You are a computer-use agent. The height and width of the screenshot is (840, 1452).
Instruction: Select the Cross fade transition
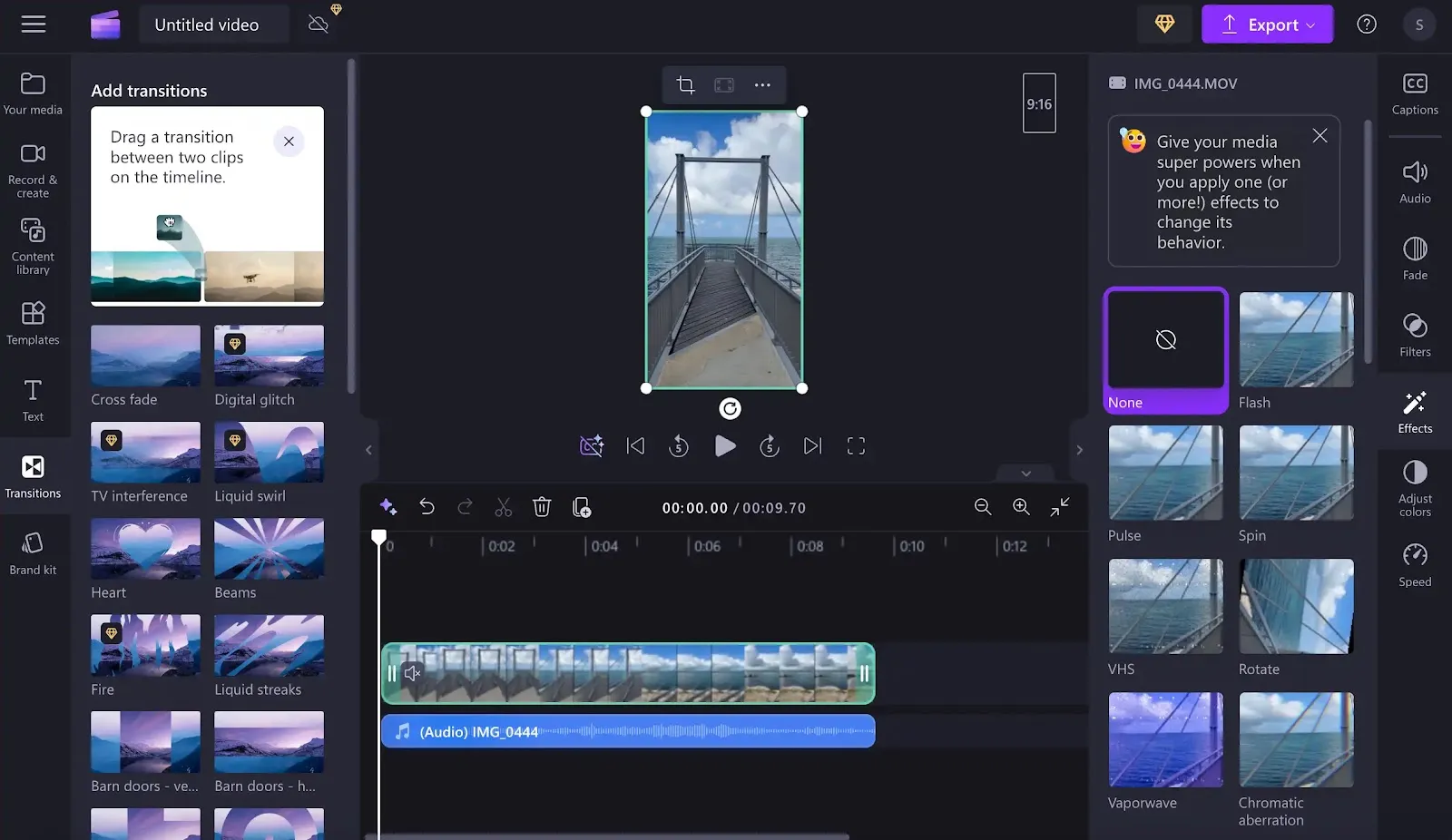pos(145,366)
